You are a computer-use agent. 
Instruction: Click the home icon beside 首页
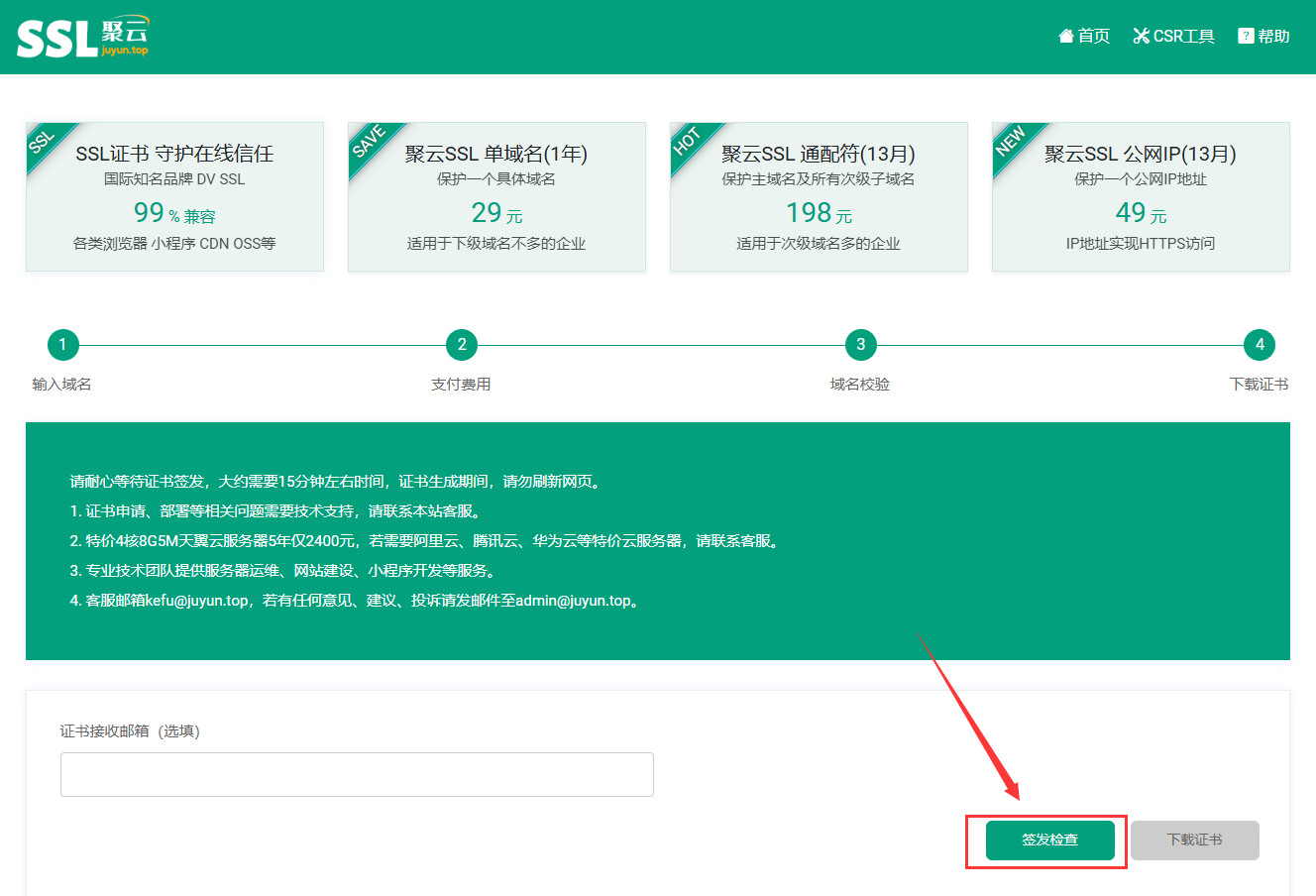pos(1066,37)
